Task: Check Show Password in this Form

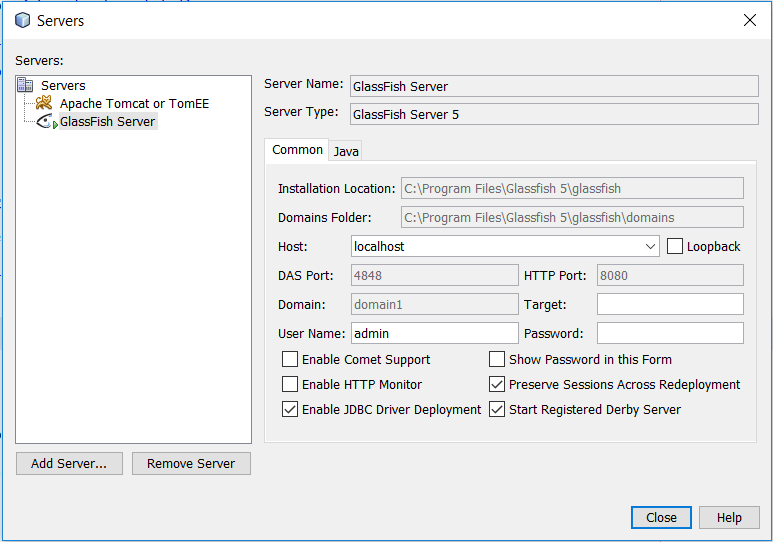Action: (497, 359)
